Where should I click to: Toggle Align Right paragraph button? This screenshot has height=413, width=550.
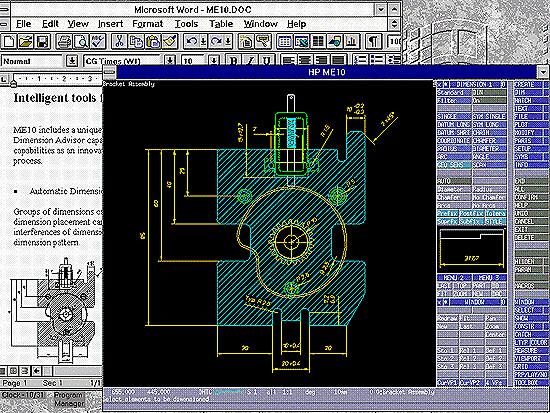pyautogui.click(x=322, y=60)
